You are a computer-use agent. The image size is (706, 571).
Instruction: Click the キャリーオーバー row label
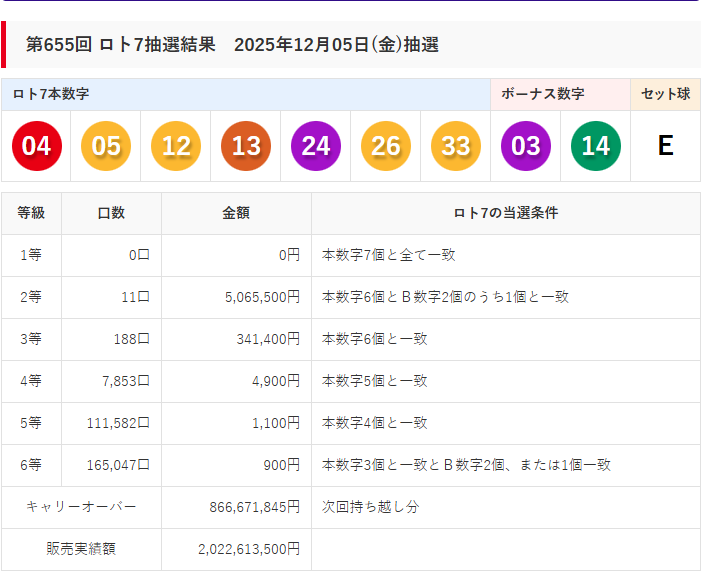pos(81,507)
